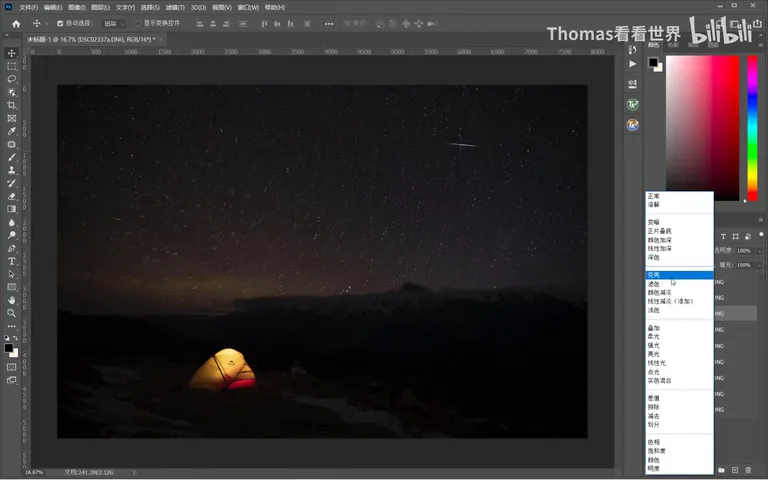768x480 pixels.
Task: Create a new group folder icon
Action: click(x=721, y=470)
